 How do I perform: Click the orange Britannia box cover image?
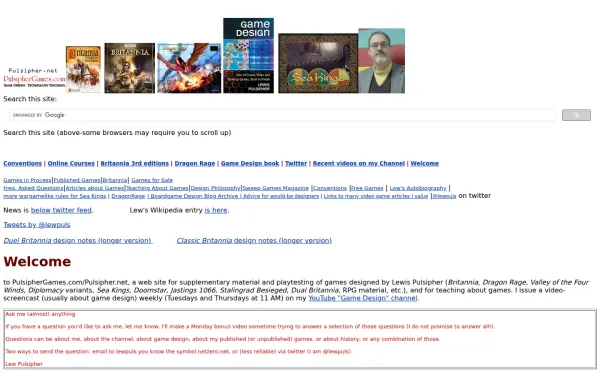[83, 69]
